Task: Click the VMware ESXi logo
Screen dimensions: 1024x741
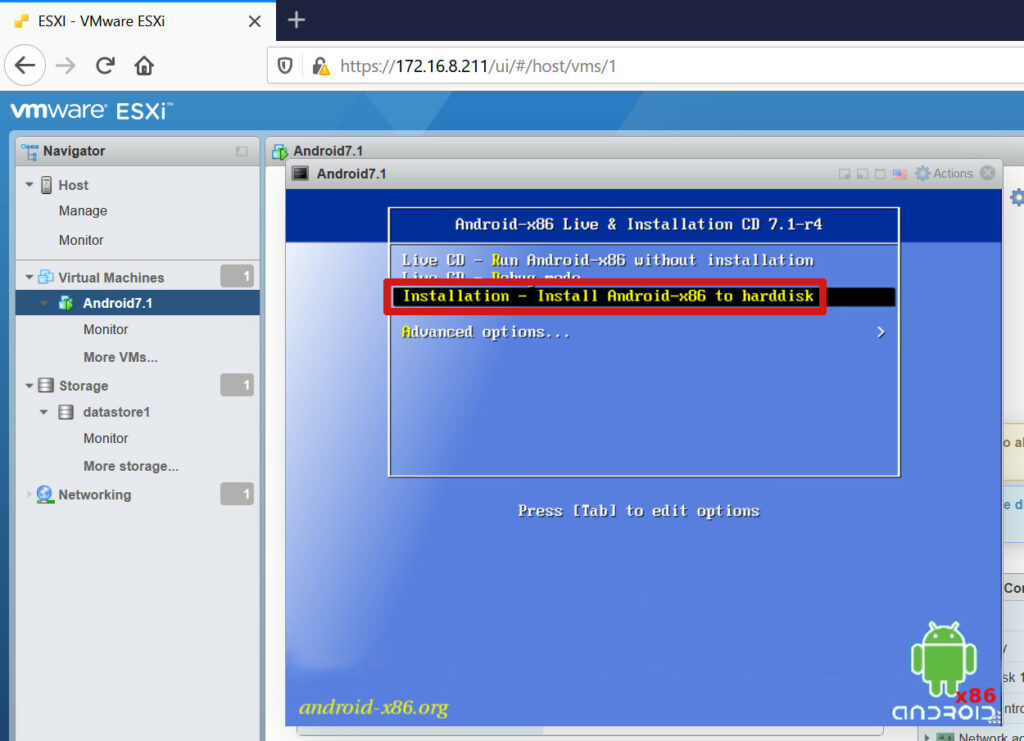Action: 91,111
